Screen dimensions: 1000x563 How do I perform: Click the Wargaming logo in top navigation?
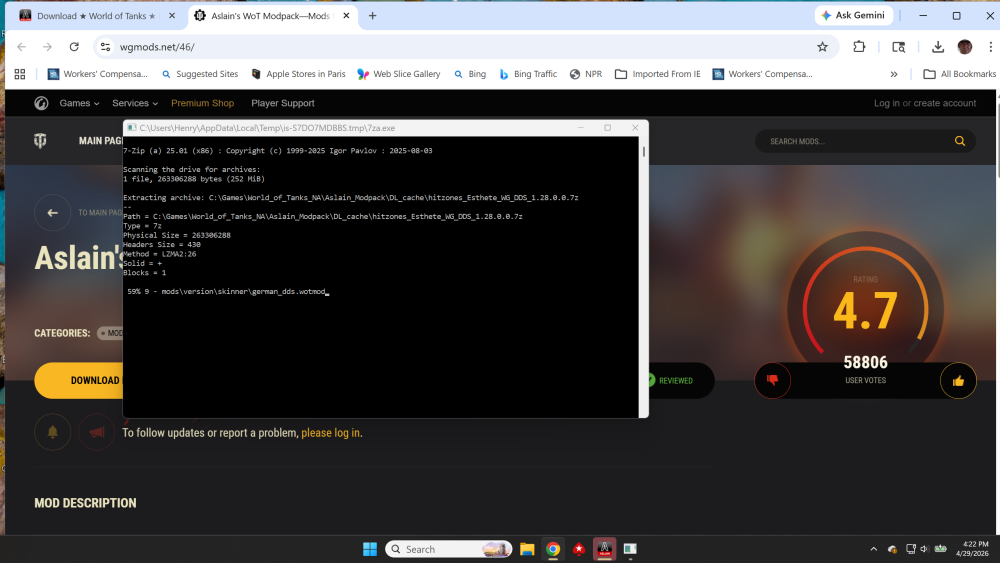pyautogui.click(x=41, y=103)
